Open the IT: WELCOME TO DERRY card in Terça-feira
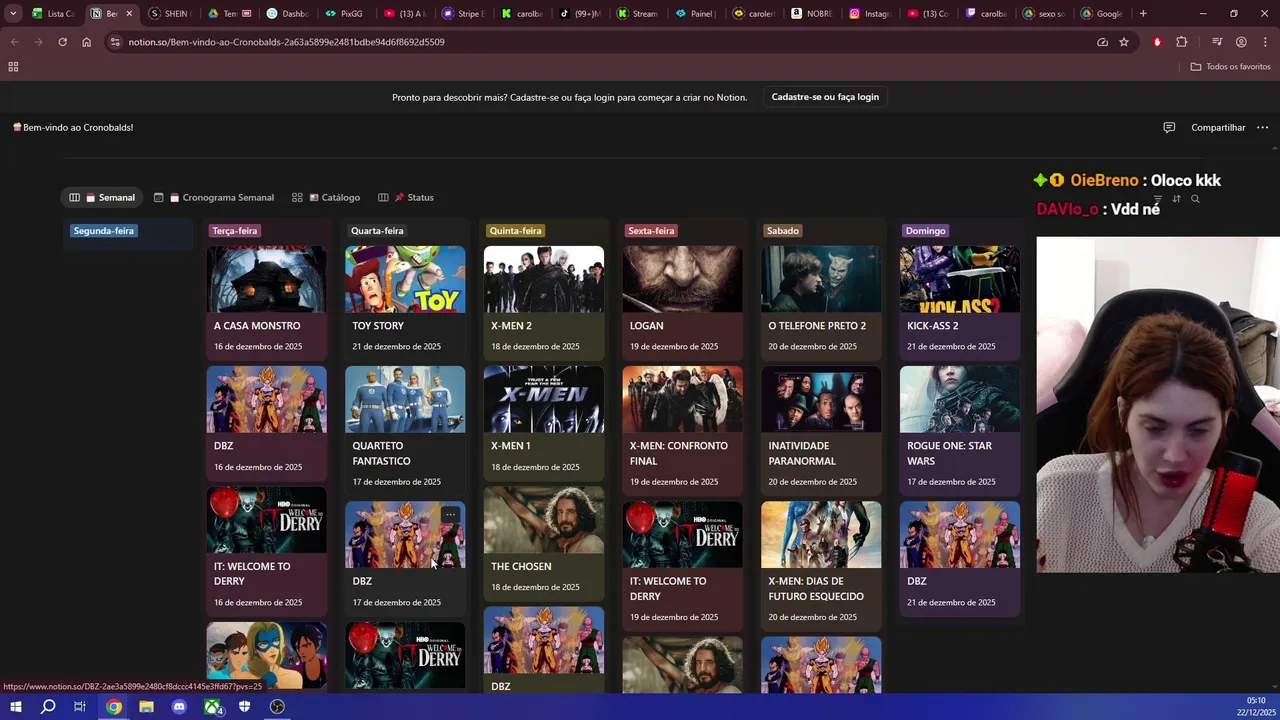This screenshot has height=720, width=1280. 266,550
